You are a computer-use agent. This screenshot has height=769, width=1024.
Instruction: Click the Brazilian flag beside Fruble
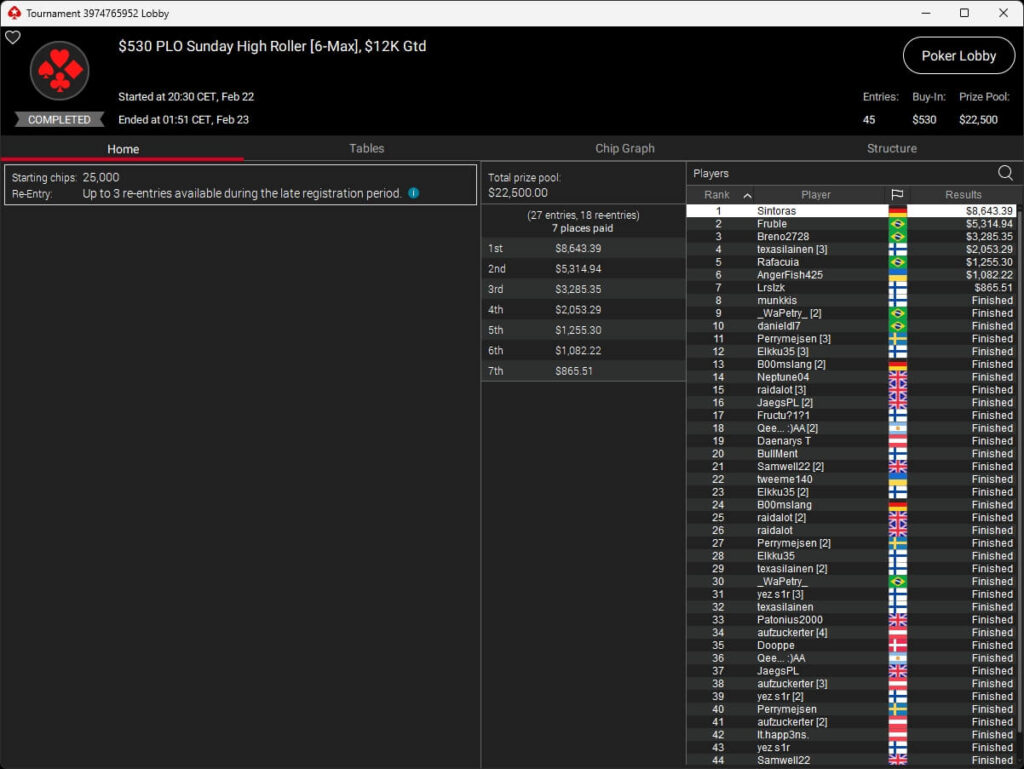coord(897,224)
